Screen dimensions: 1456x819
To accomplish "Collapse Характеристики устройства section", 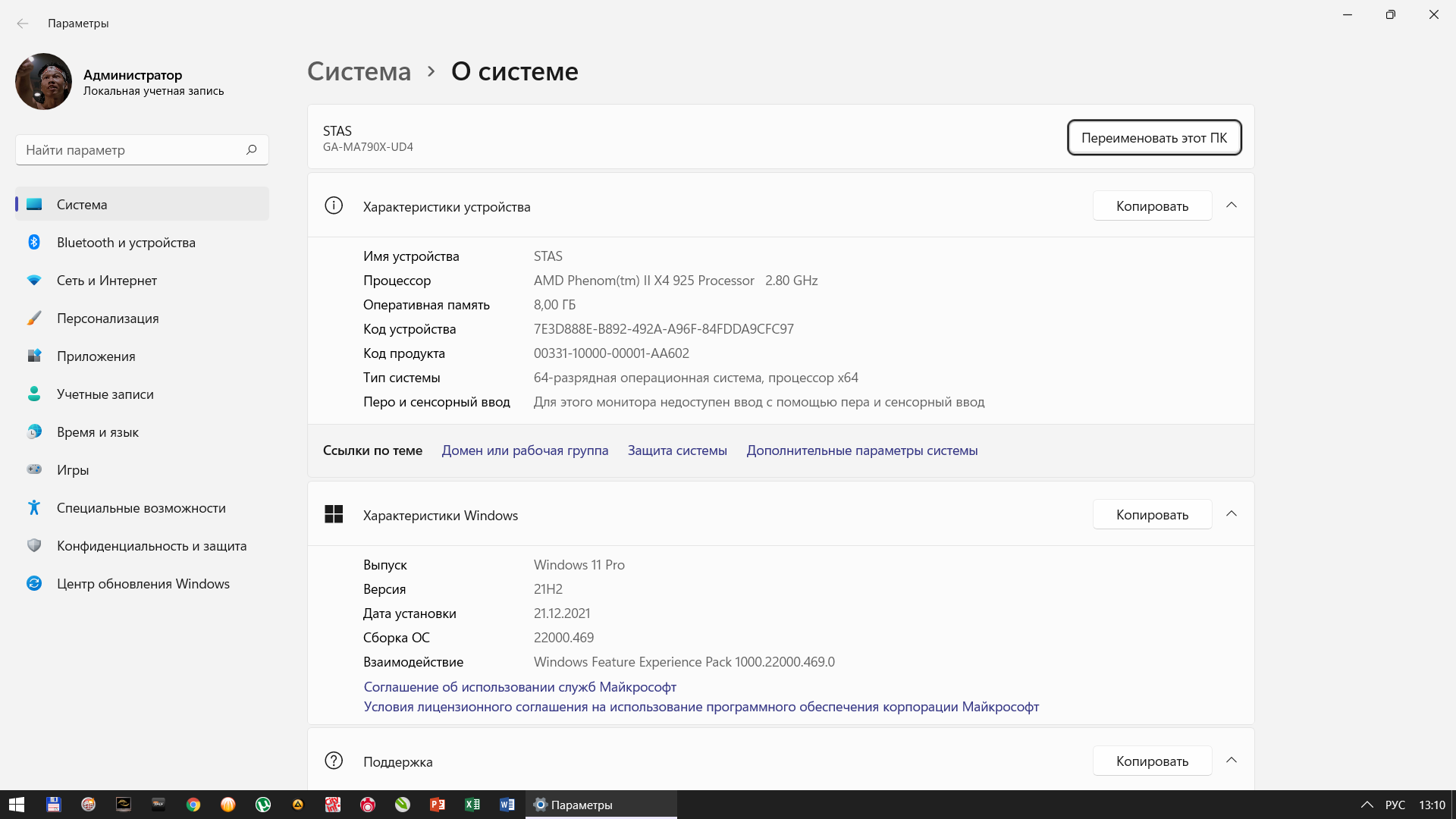I will coord(1232,206).
